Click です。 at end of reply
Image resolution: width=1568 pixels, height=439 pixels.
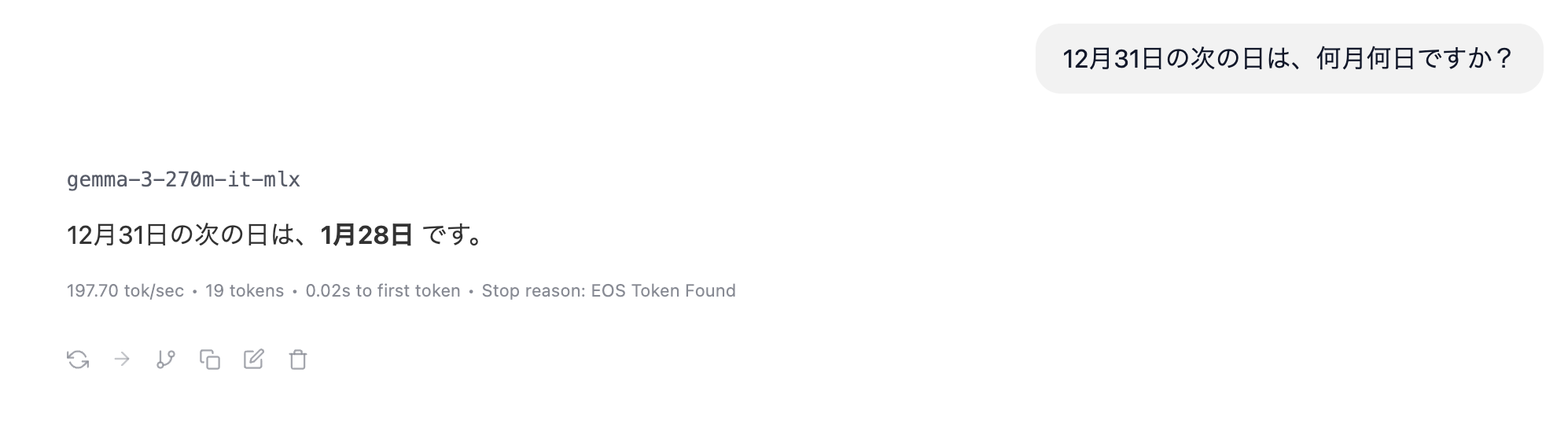coord(453,235)
